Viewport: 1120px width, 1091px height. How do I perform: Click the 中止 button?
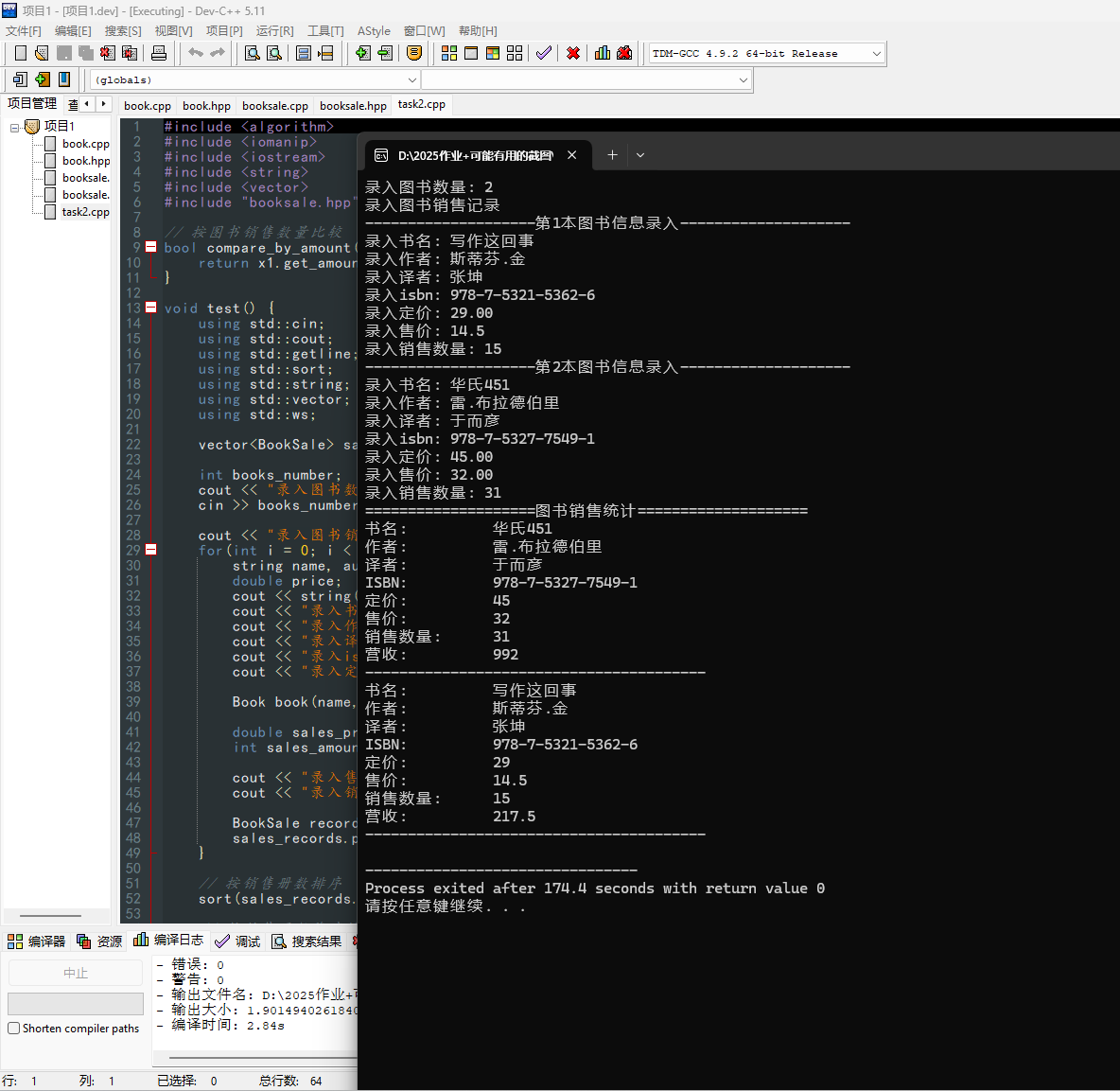[x=75, y=973]
